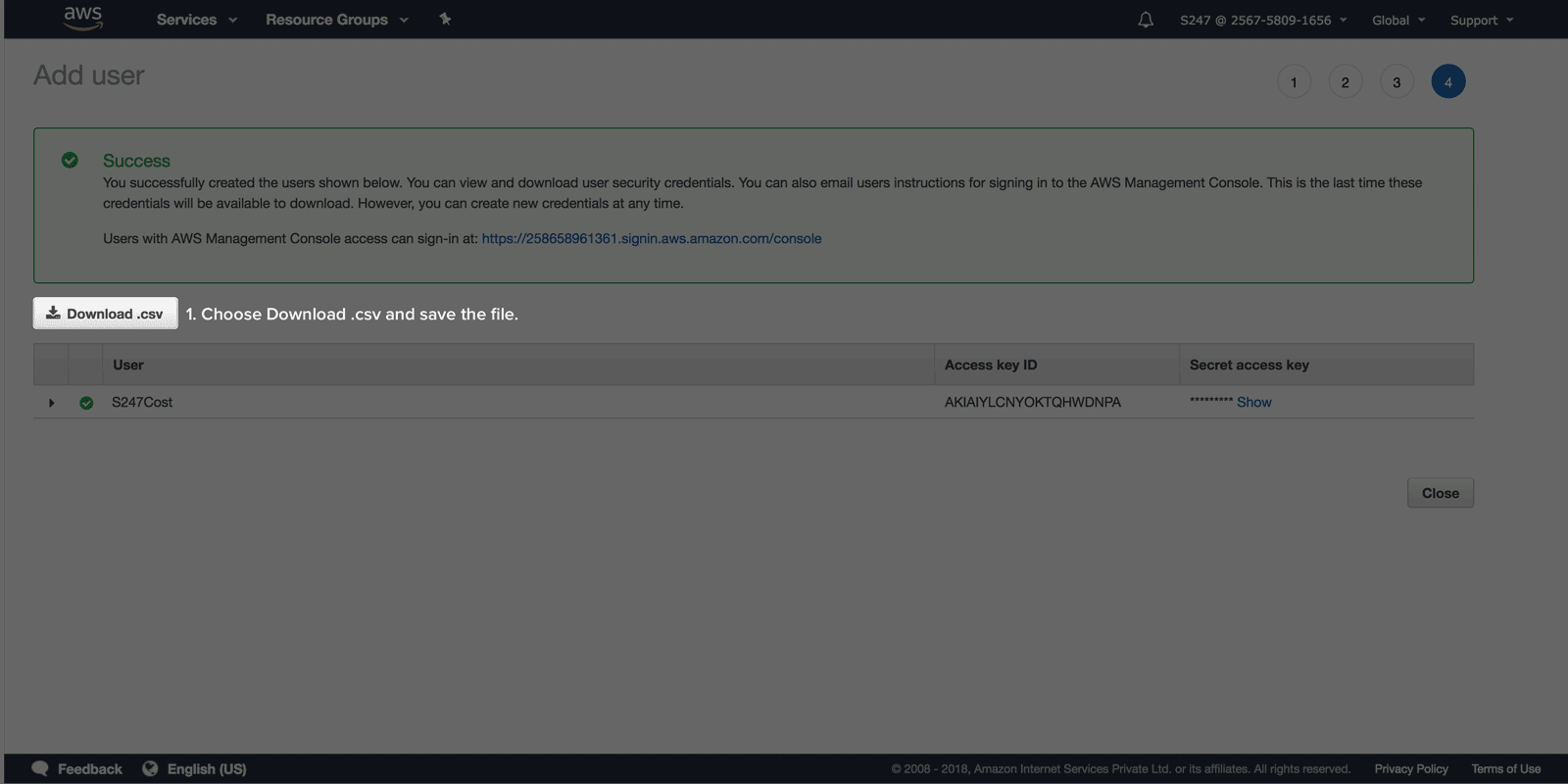The height and width of the screenshot is (784, 1568).
Task: Open the console sign-in URL link
Action: 652,238
